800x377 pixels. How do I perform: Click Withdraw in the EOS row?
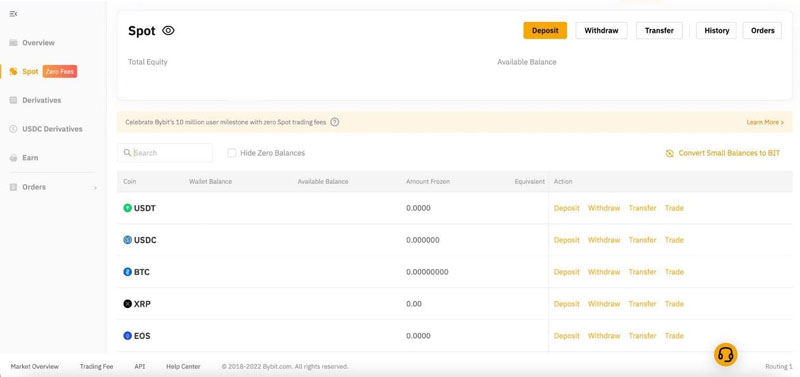[x=604, y=336]
